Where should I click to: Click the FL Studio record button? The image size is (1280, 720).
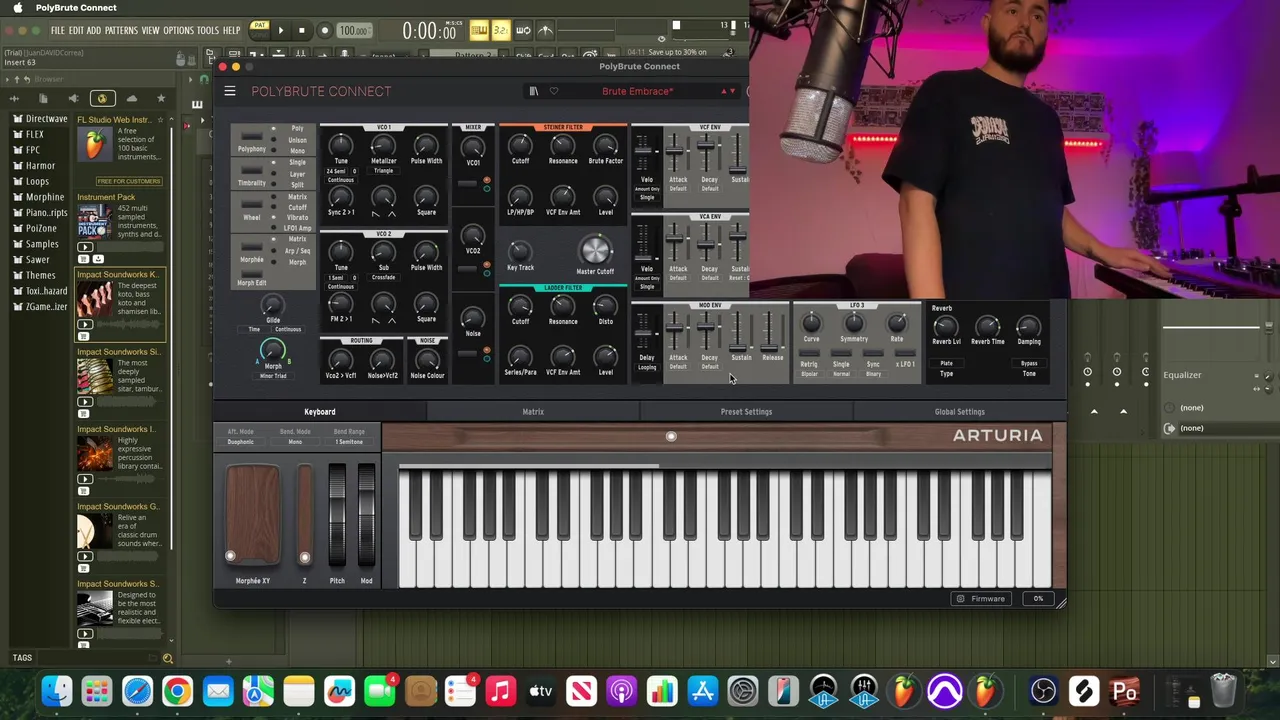(324, 31)
